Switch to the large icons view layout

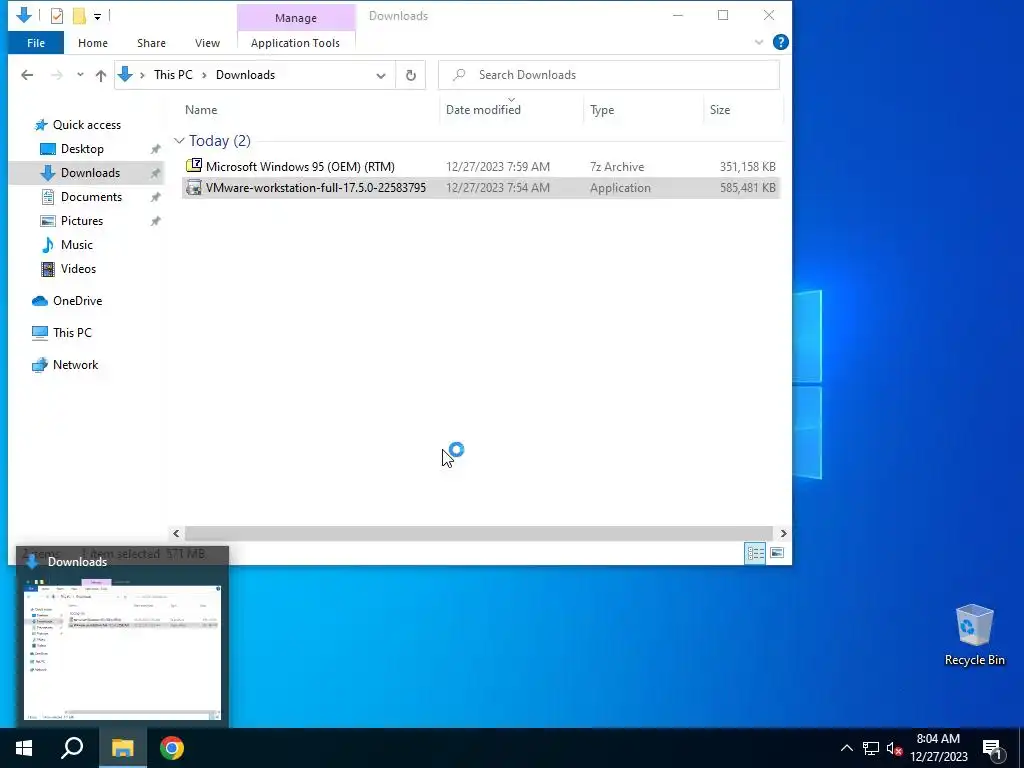click(x=776, y=554)
